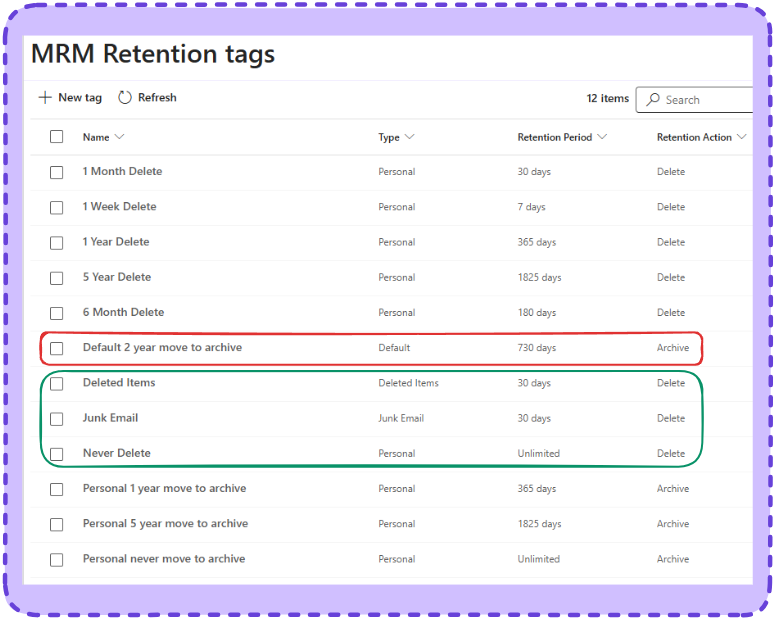Viewport: 774px width, 620px height.
Task: Mark the checkbox for Personal never move to archive
Action: click(57, 560)
